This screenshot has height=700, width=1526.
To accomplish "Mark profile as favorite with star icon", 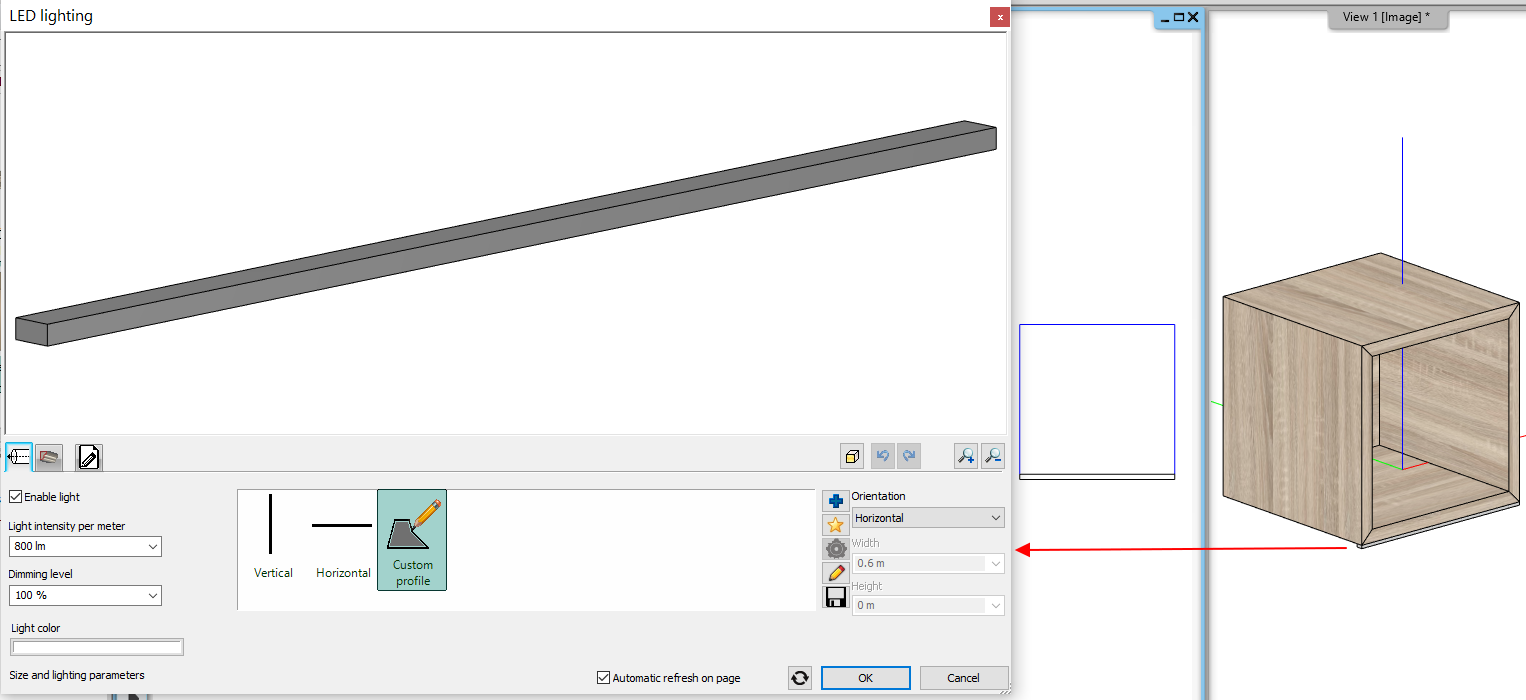I will click(x=835, y=525).
